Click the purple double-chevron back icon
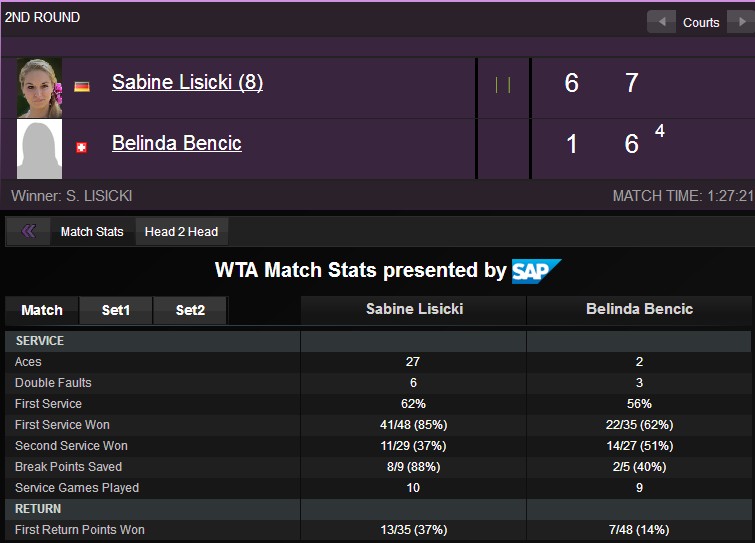 pyautogui.click(x=28, y=231)
